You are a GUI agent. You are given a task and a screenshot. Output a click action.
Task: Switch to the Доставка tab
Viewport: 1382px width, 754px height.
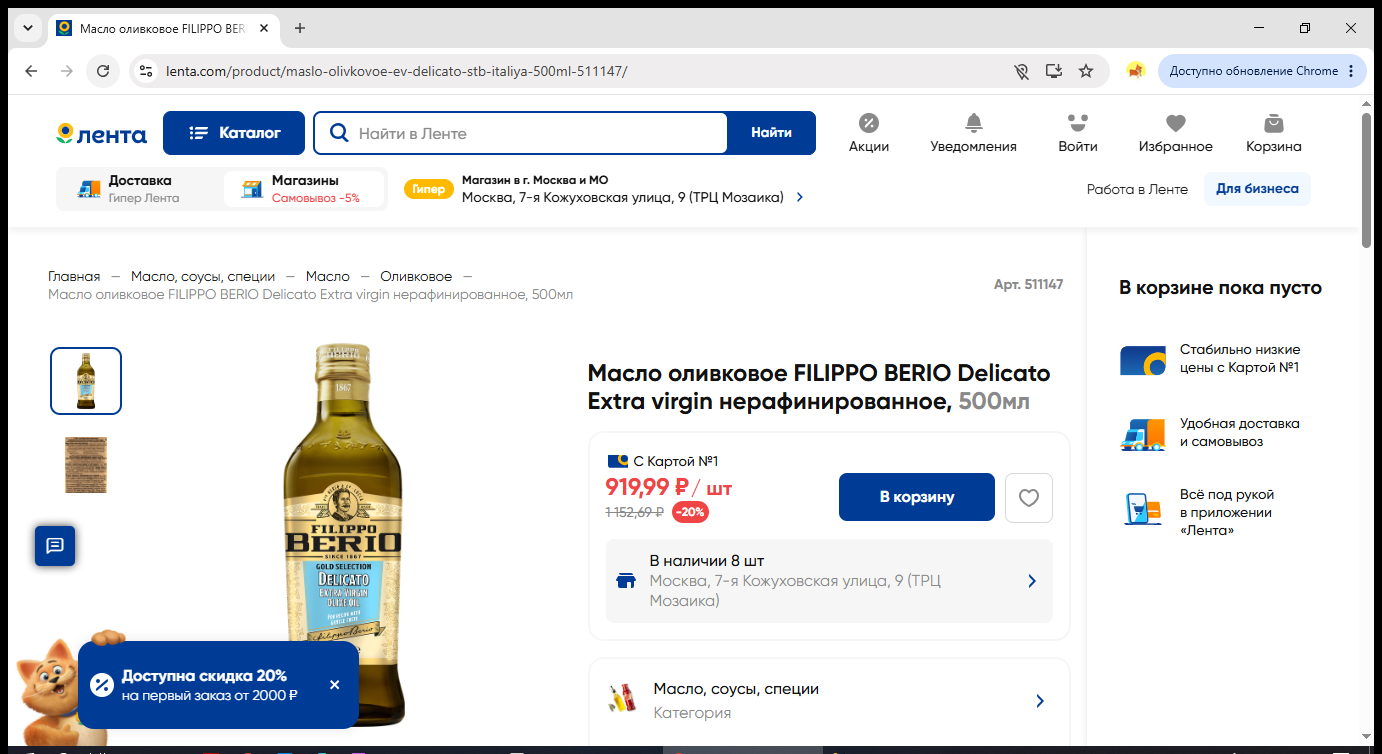point(139,189)
